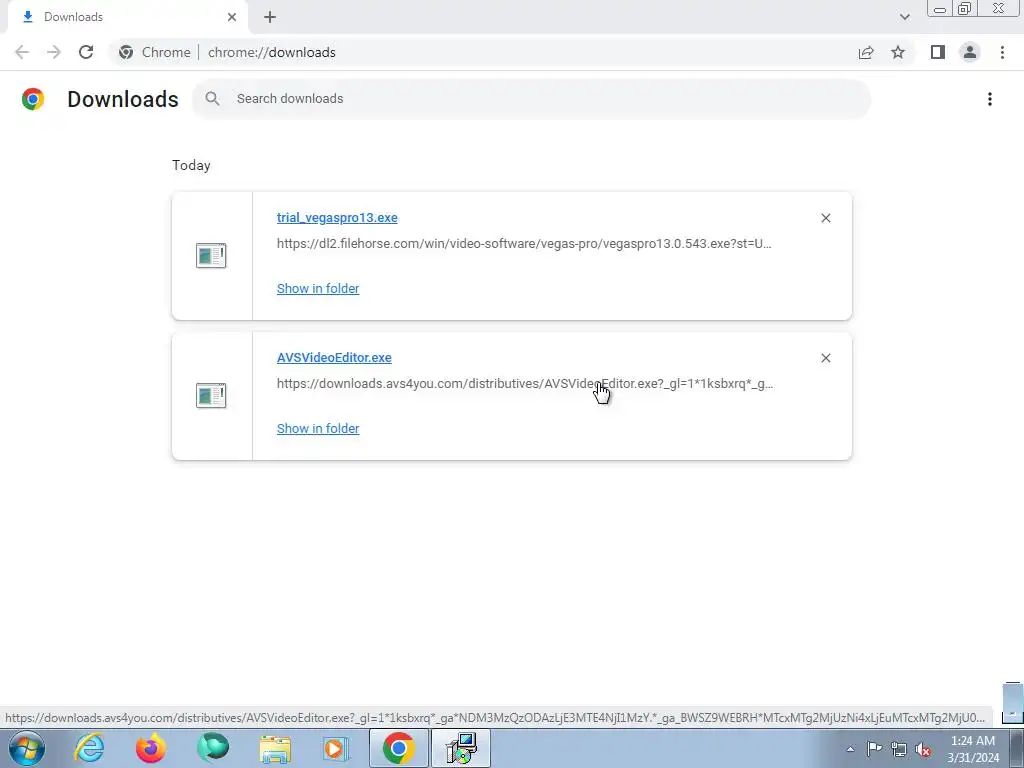1024x768 pixels.
Task: Click the search magnifier icon
Action: tap(212, 99)
